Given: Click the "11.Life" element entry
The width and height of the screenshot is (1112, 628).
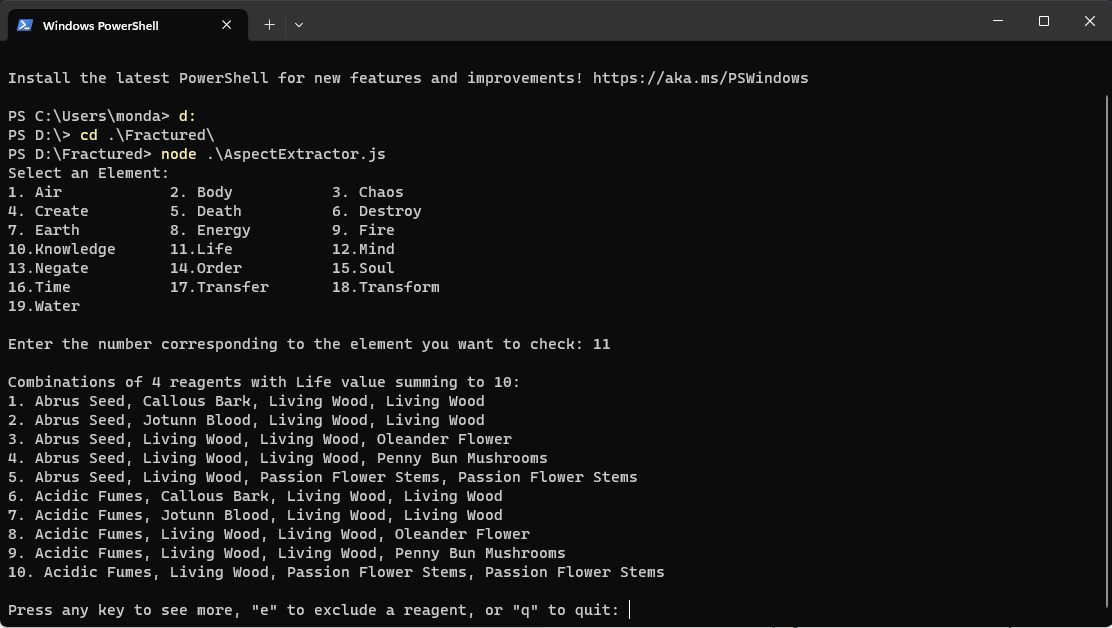Looking at the screenshot, I should (201, 249).
